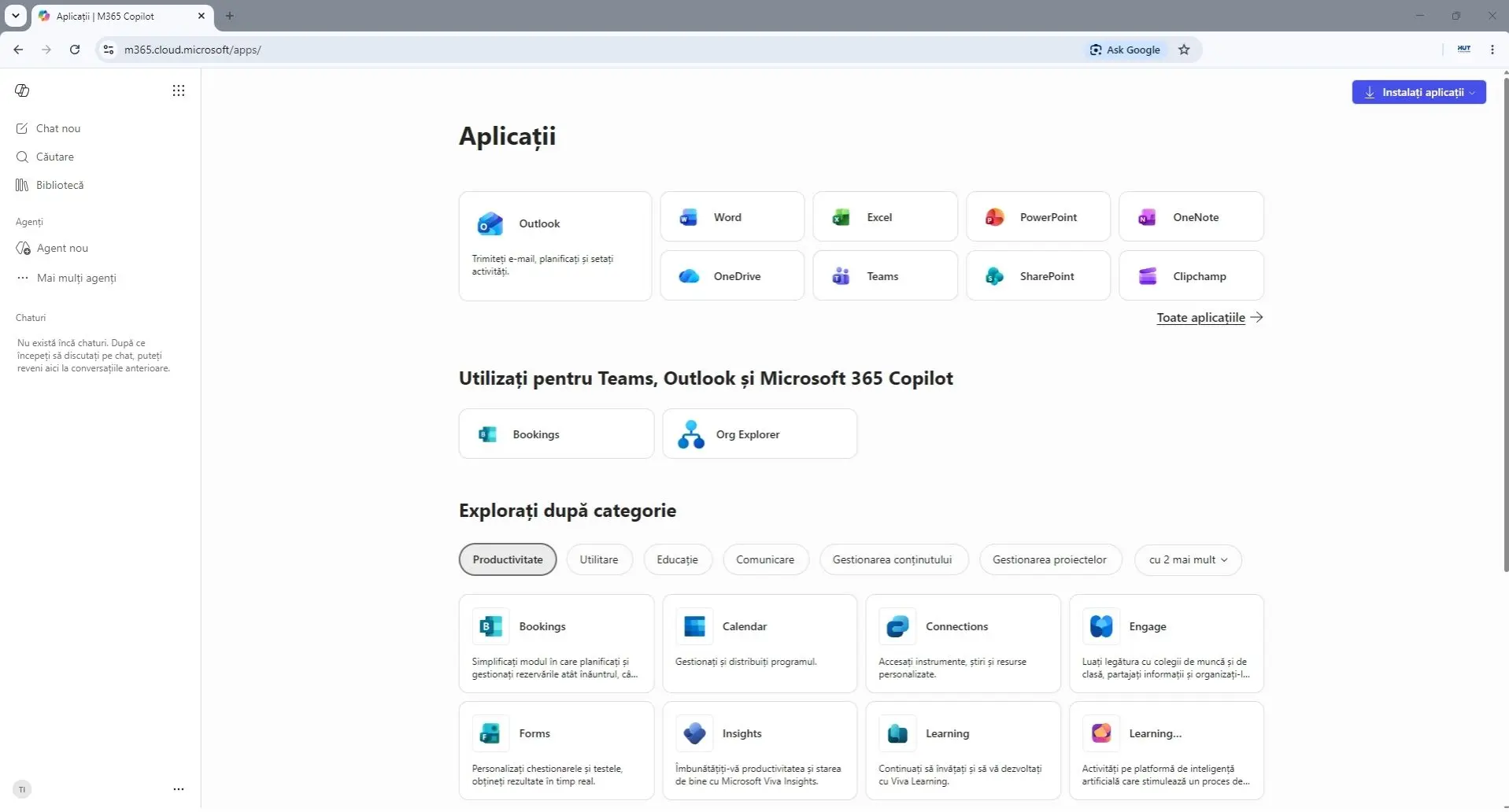Select the Comunicare category chip
Image resolution: width=1509 pixels, height=812 pixels.
point(765,560)
